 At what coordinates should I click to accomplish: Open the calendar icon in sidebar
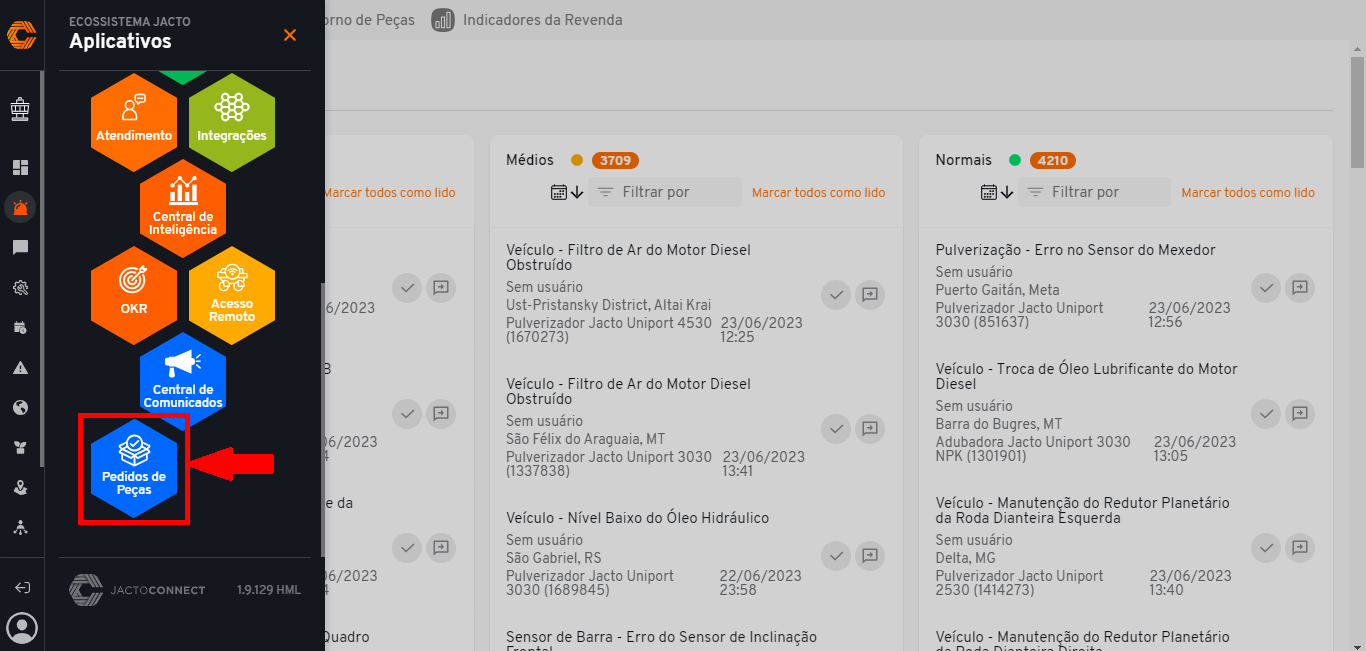(x=21, y=327)
